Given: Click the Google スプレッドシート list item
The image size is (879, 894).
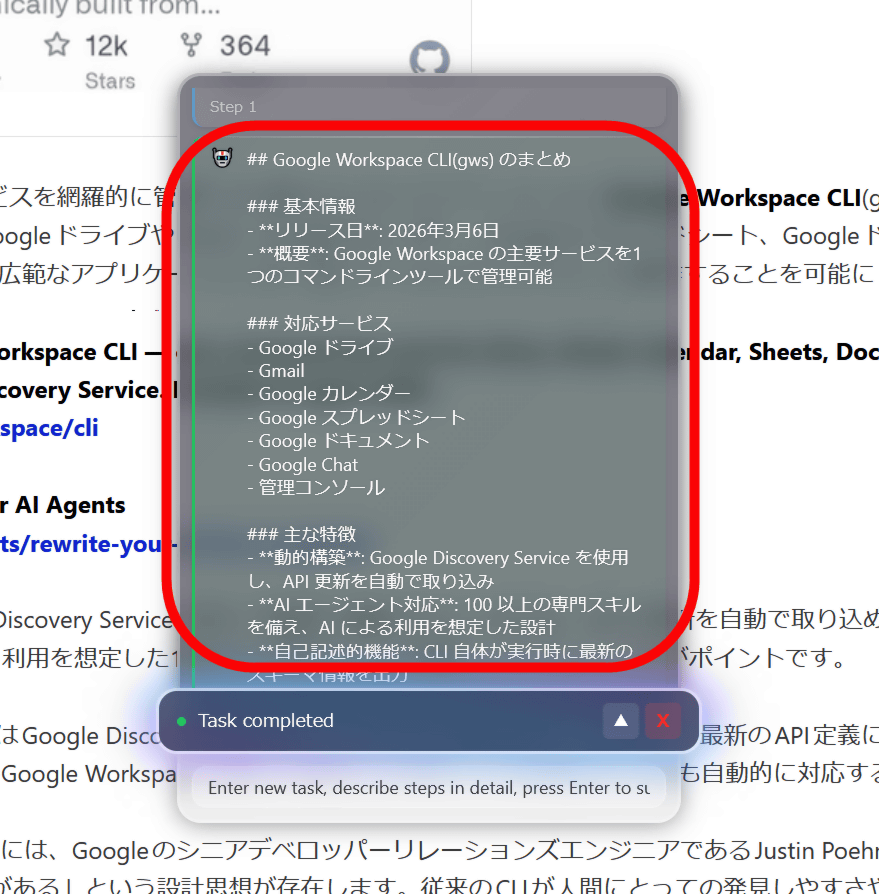Looking at the screenshot, I should [356, 418].
